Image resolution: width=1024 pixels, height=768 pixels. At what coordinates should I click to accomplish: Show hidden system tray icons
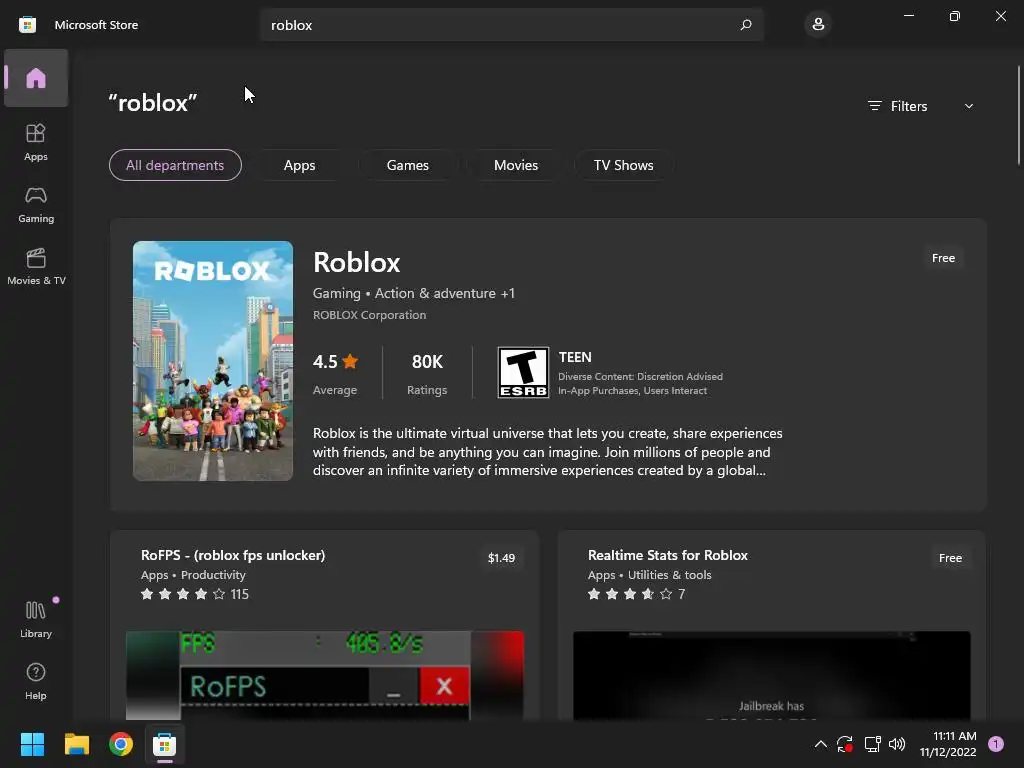[821, 744]
